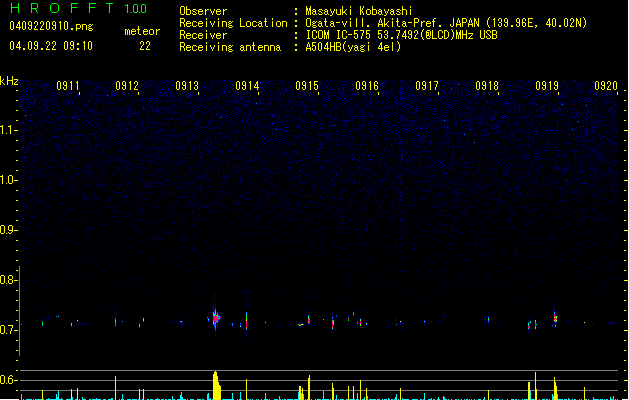Image resolution: width=629 pixels, height=400 pixels.
Task: Click the meteor echo cluster near 0919
Action: pos(555,319)
